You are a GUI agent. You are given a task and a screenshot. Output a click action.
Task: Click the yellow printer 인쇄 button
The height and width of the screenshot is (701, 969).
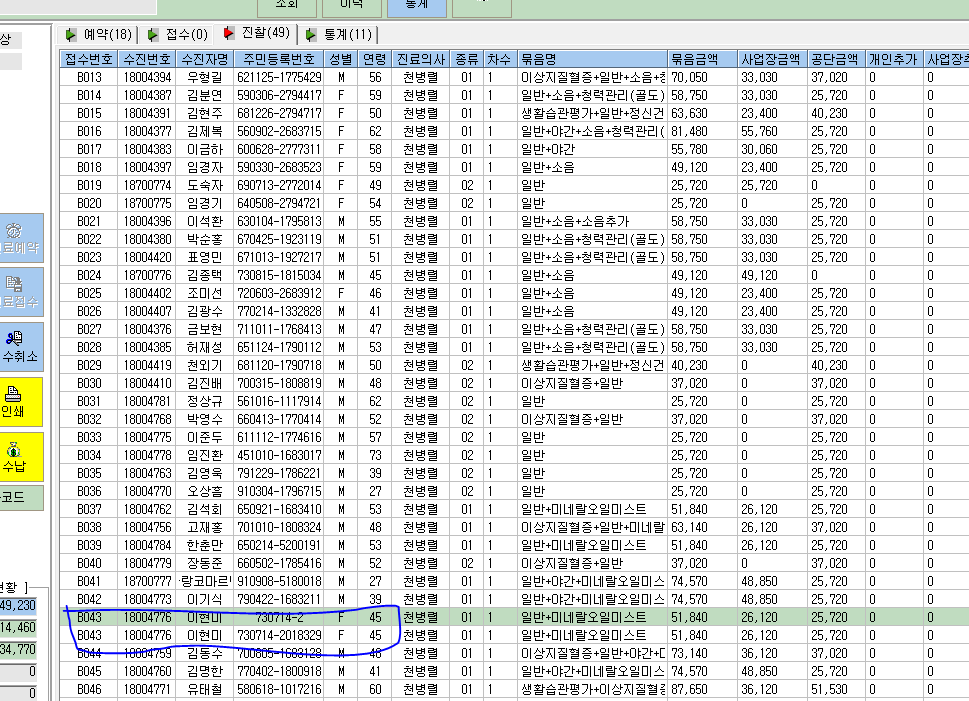coord(20,401)
